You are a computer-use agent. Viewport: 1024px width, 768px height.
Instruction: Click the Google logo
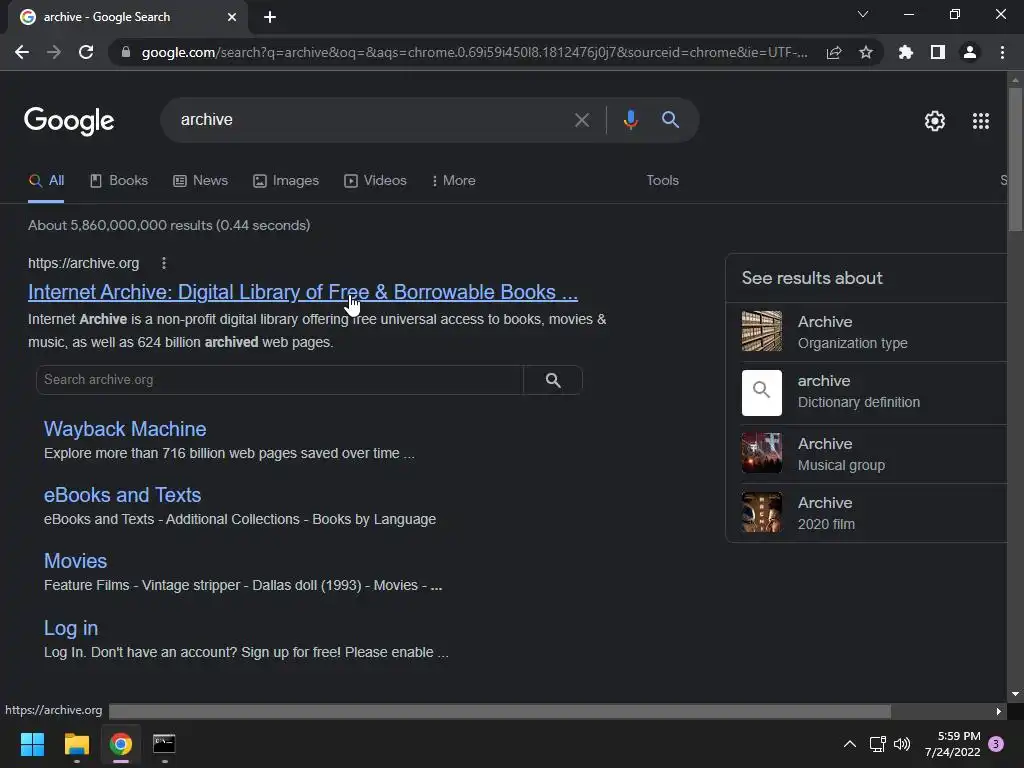(x=69, y=121)
